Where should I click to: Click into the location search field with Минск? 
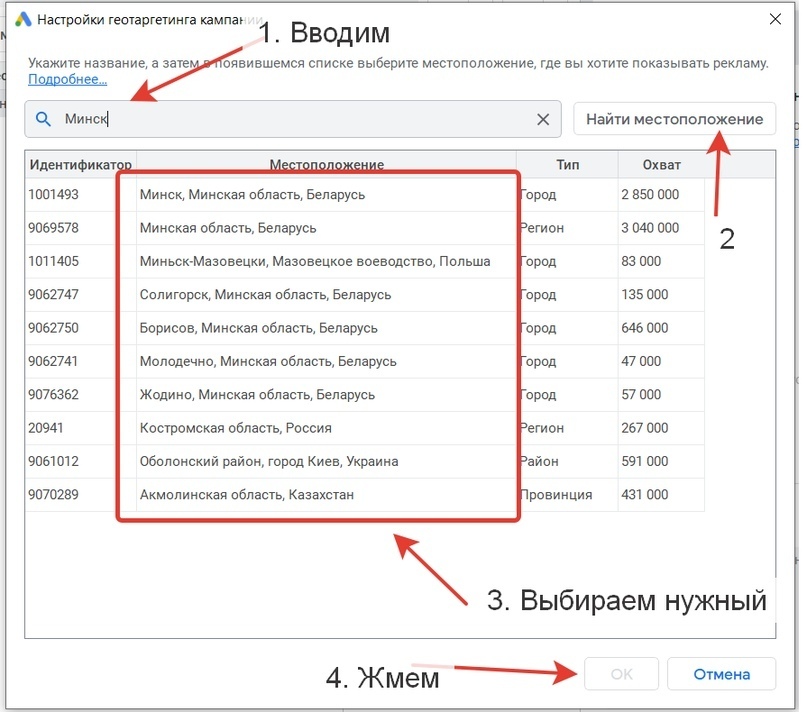(293, 119)
